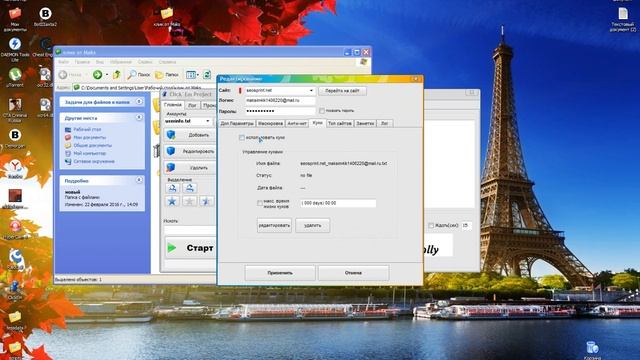Click the Пароль password field
Viewport: 640px width, 360px height.
pos(280,111)
